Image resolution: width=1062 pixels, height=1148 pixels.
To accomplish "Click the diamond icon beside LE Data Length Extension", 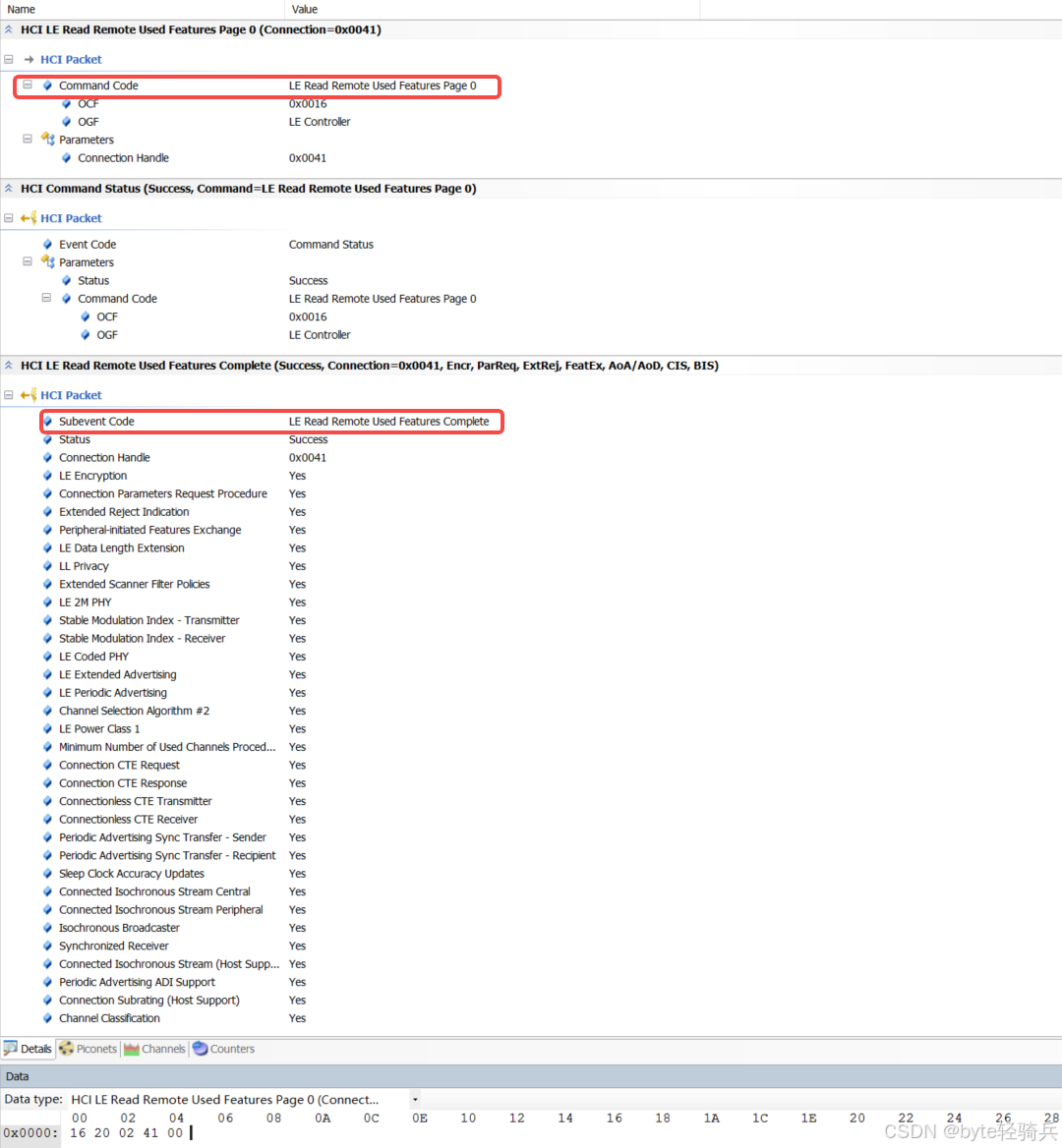I will [47, 548].
